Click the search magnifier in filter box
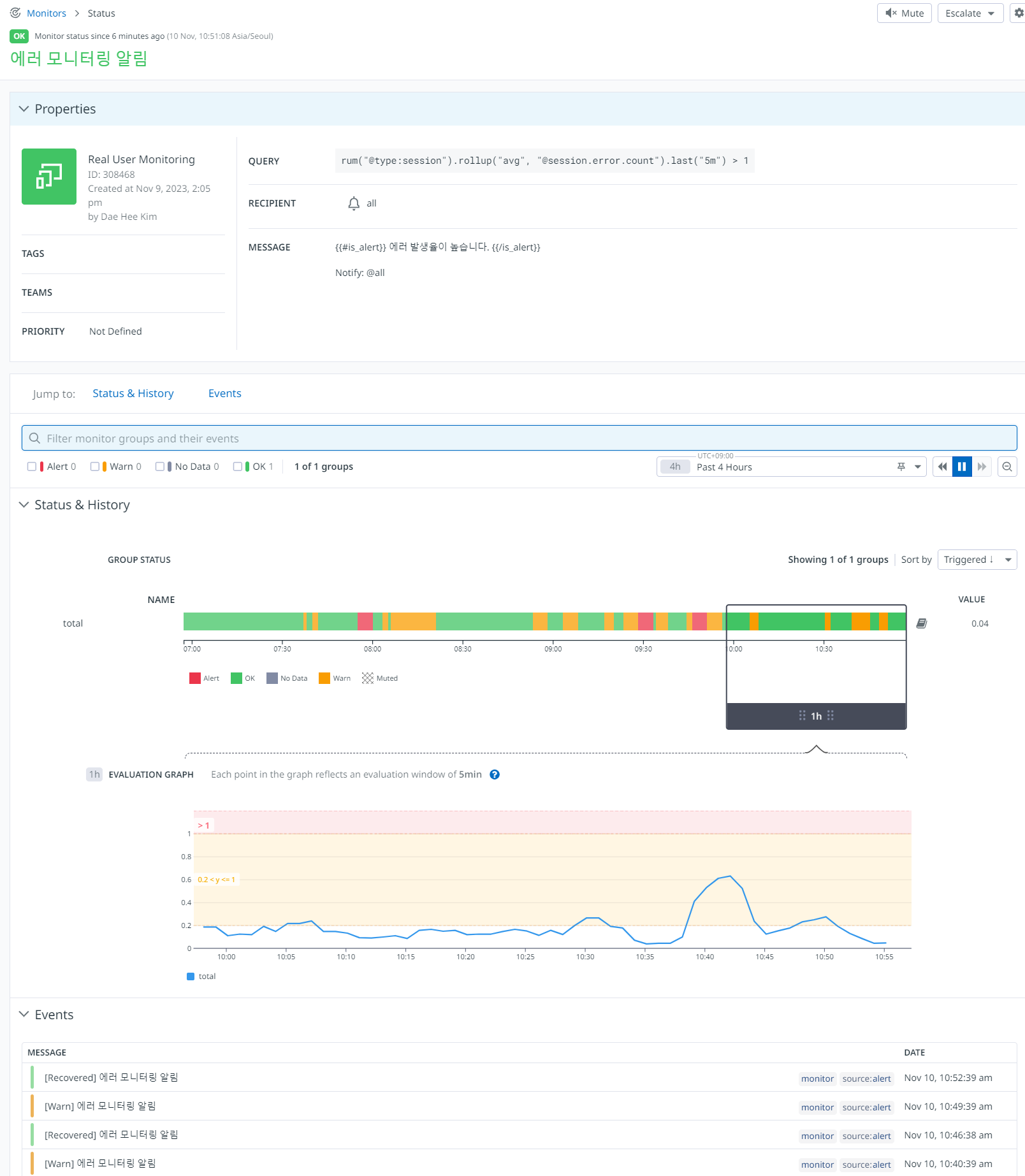 34,439
